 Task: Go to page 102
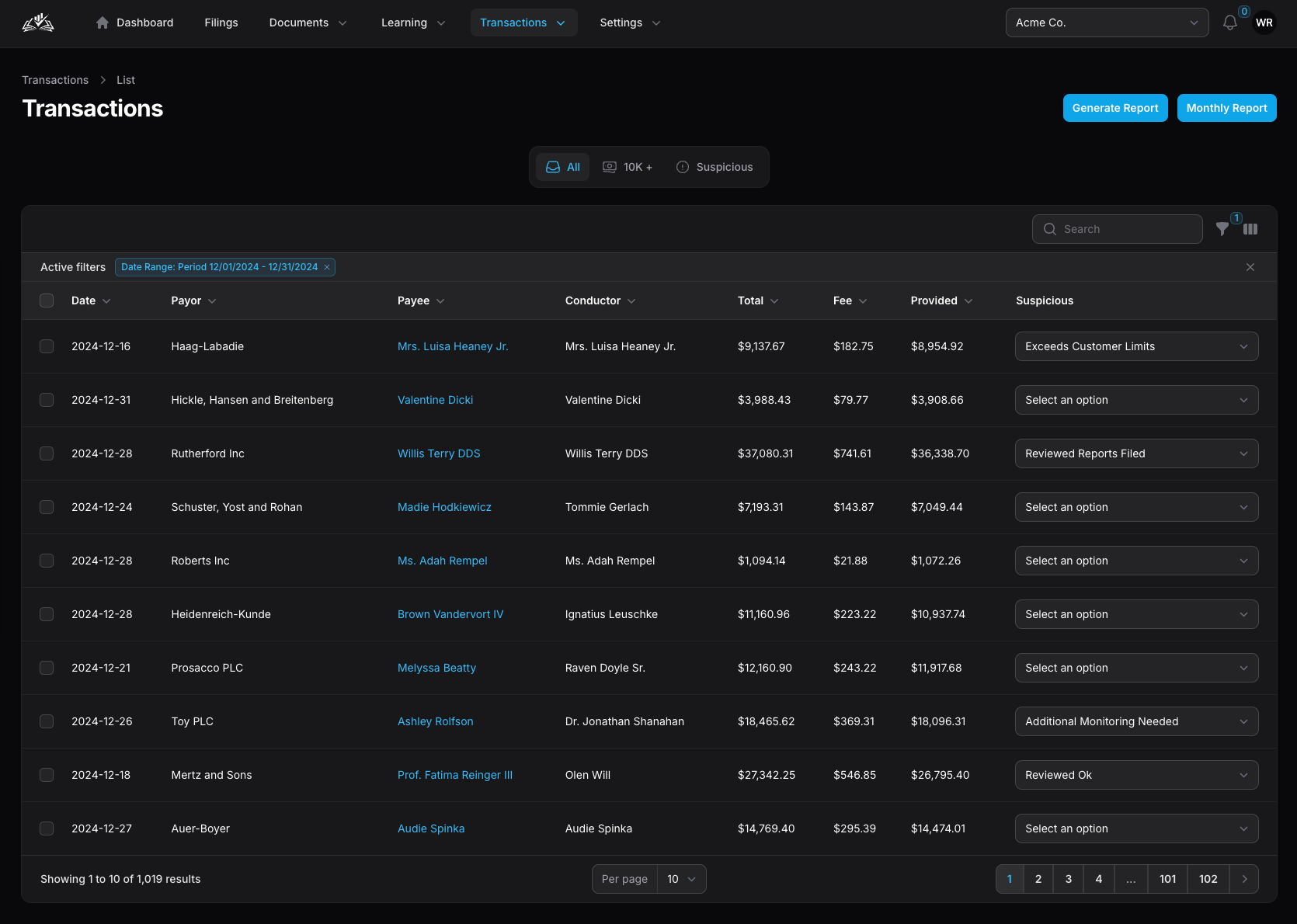1208,879
